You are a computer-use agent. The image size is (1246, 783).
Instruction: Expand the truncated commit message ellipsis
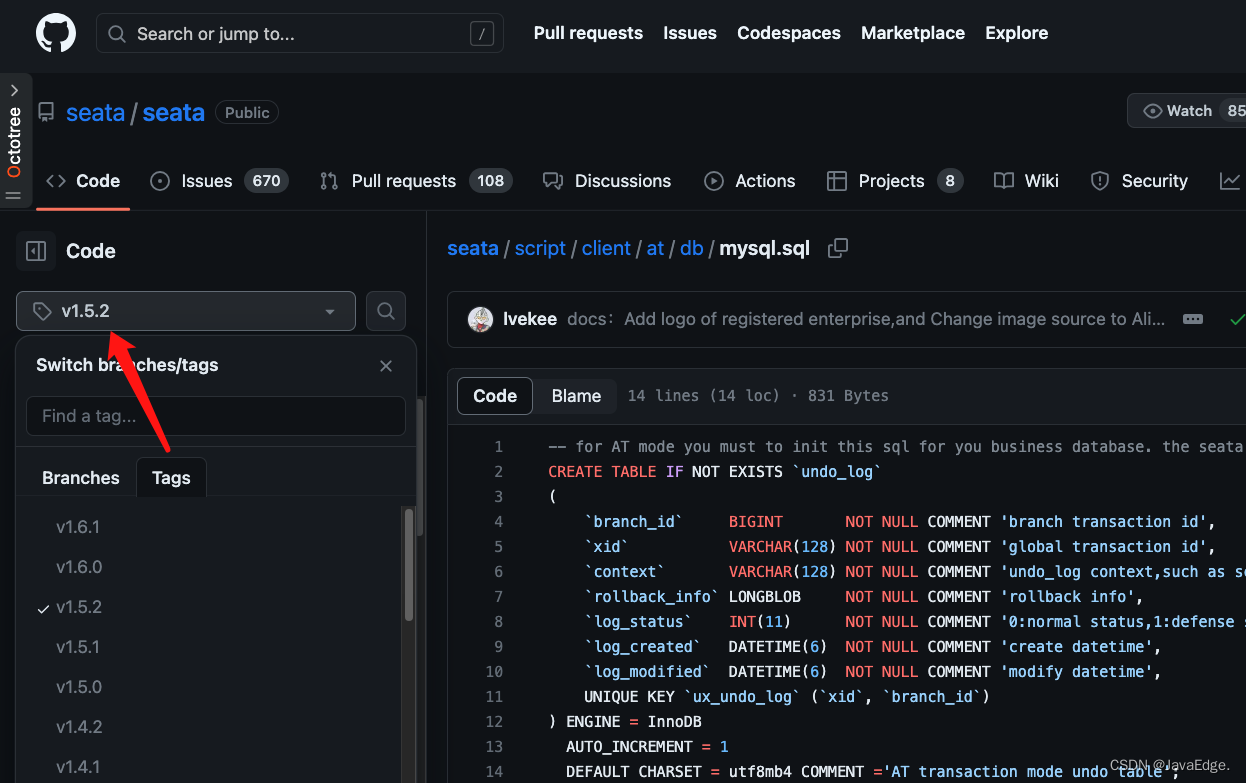1192,319
